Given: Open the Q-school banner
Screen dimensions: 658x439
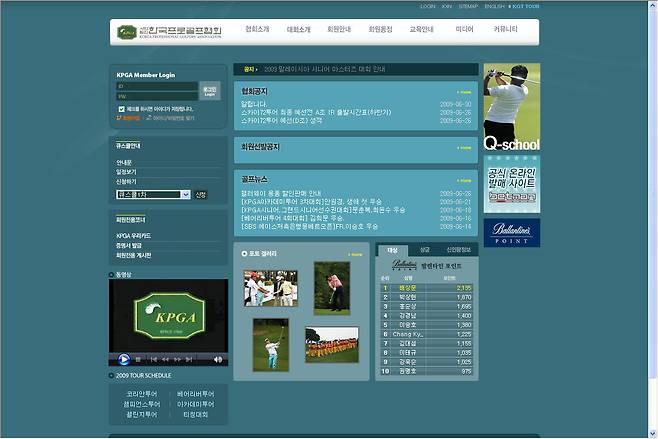Looking at the screenshot, I should (511, 108).
